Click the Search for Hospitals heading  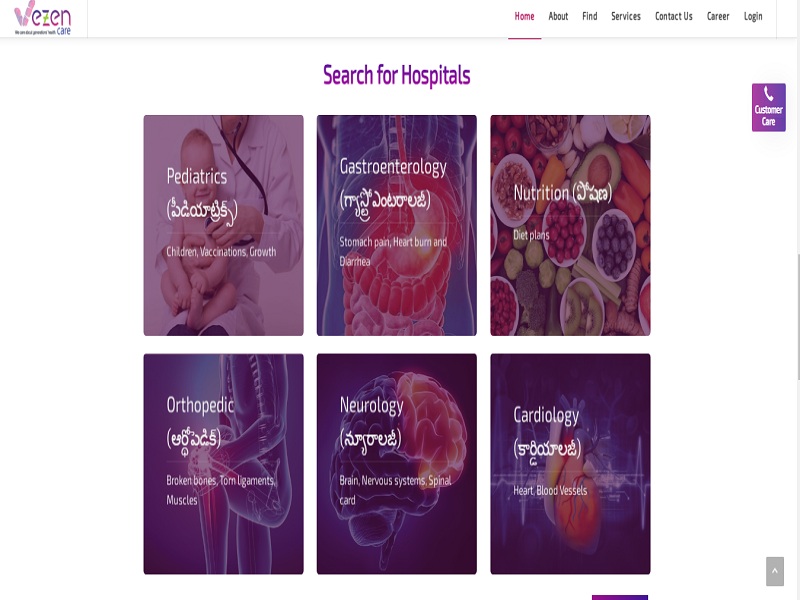pyautogui.click(x=396, y=76)
